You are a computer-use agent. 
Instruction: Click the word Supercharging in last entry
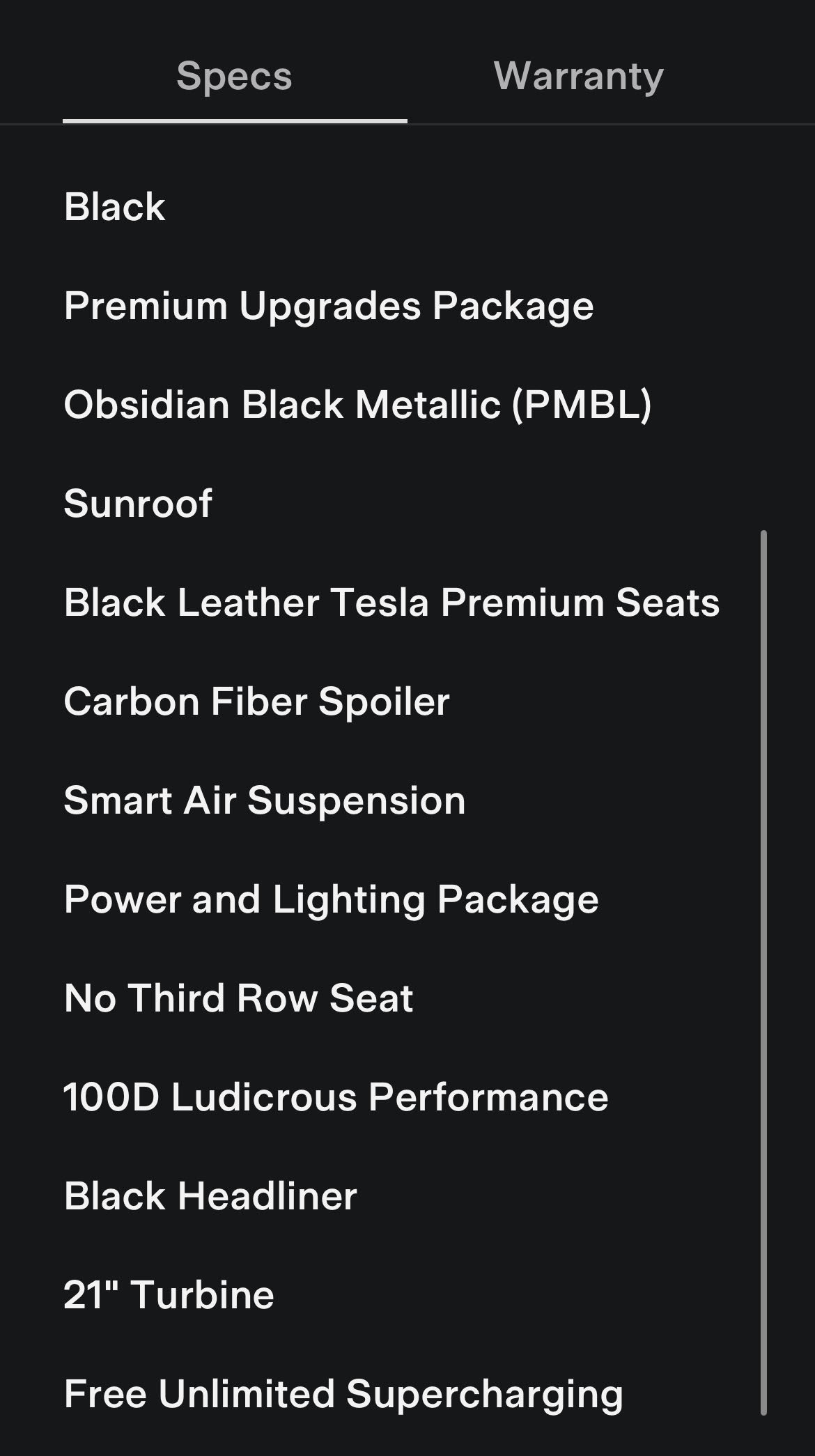click(x=484, y=1394)
